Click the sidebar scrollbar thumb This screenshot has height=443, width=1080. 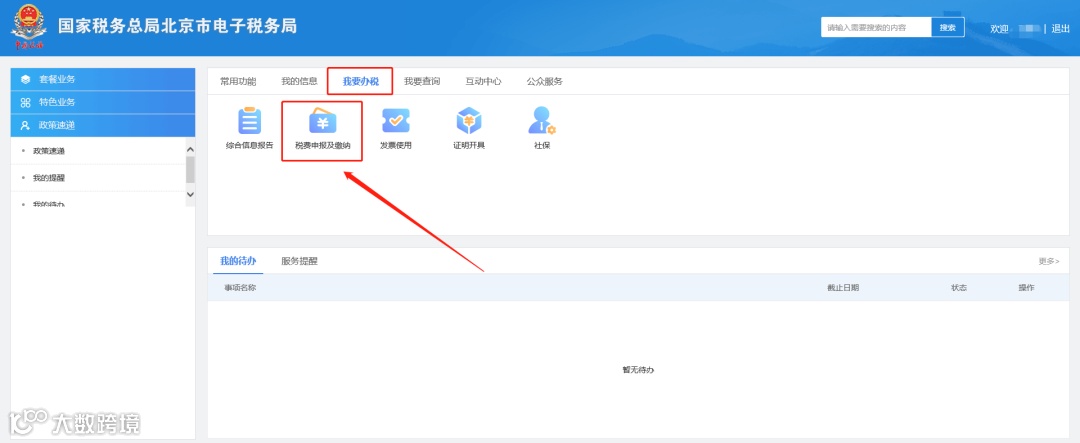191,169
